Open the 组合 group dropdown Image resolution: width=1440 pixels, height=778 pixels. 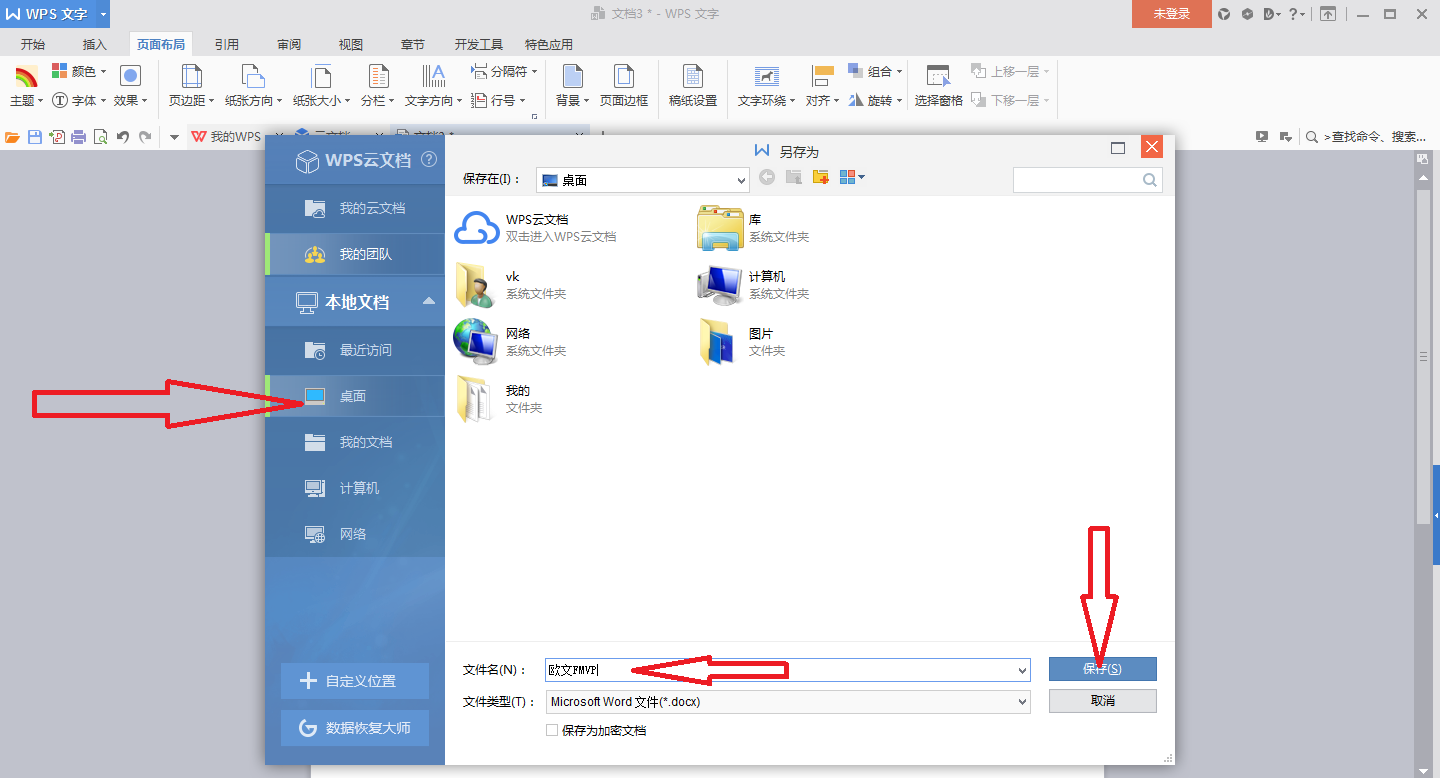[x=876, y=72]
